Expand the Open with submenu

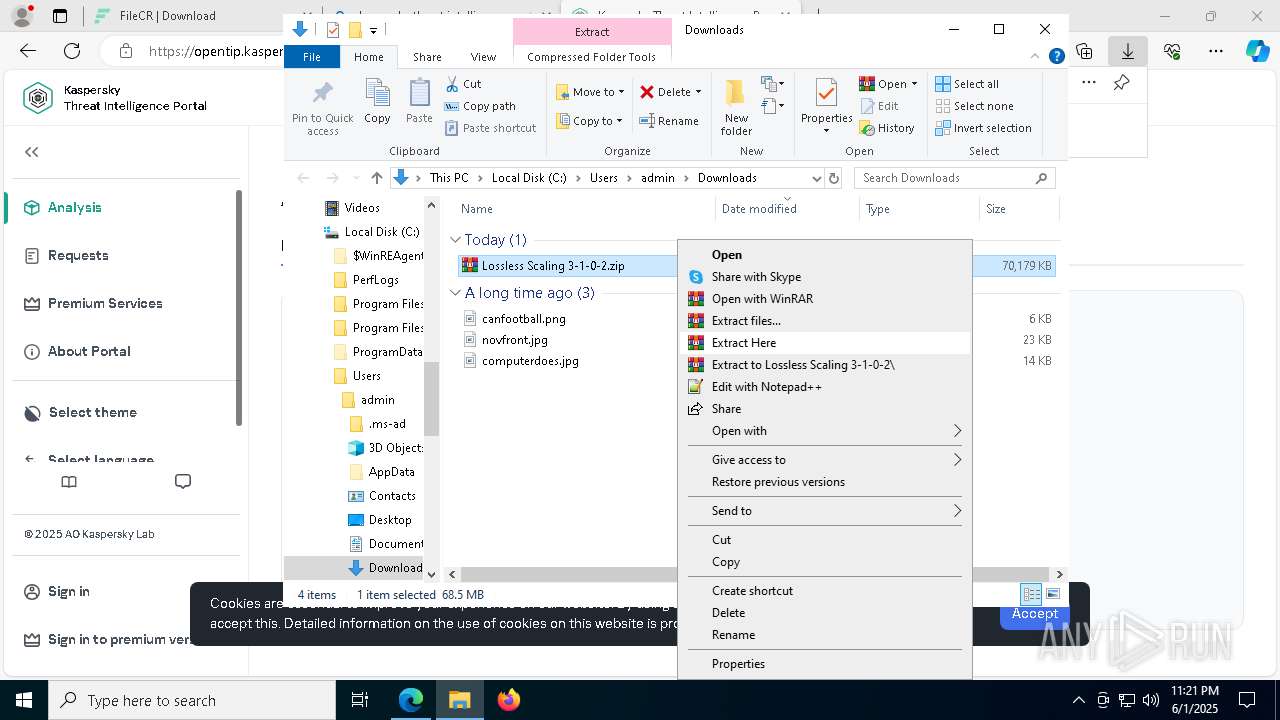824,431
